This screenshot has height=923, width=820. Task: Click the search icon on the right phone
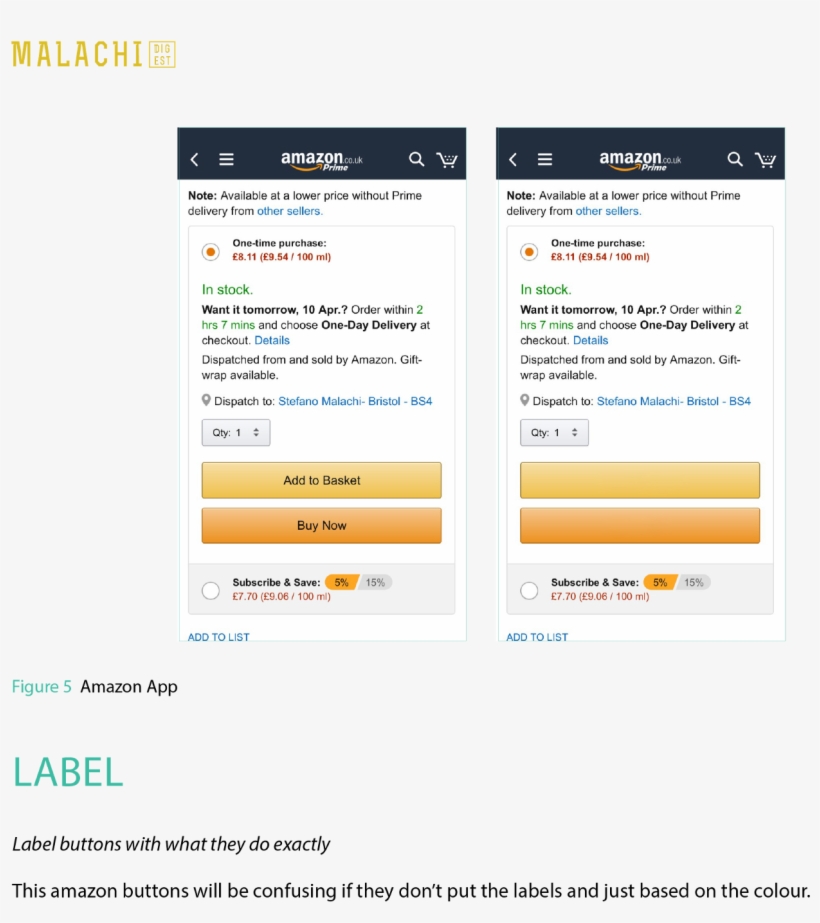pos(734,159)
